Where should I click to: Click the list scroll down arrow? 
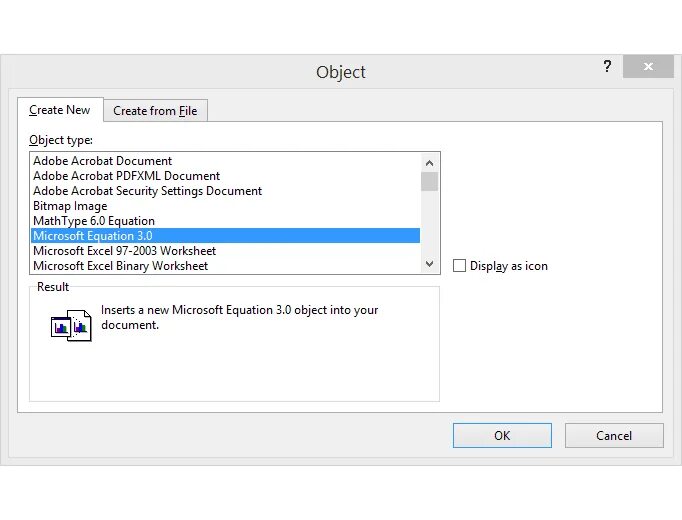(429, 264)
